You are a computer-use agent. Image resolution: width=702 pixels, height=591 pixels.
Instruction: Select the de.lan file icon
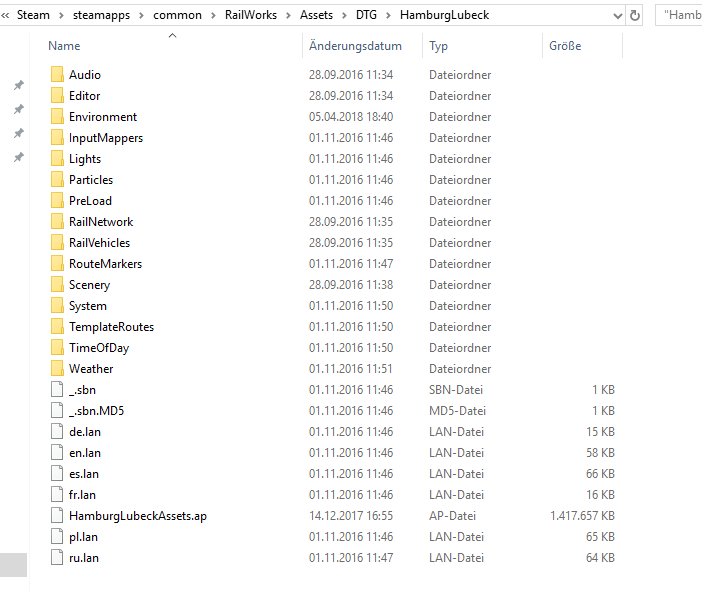point(57,432)
